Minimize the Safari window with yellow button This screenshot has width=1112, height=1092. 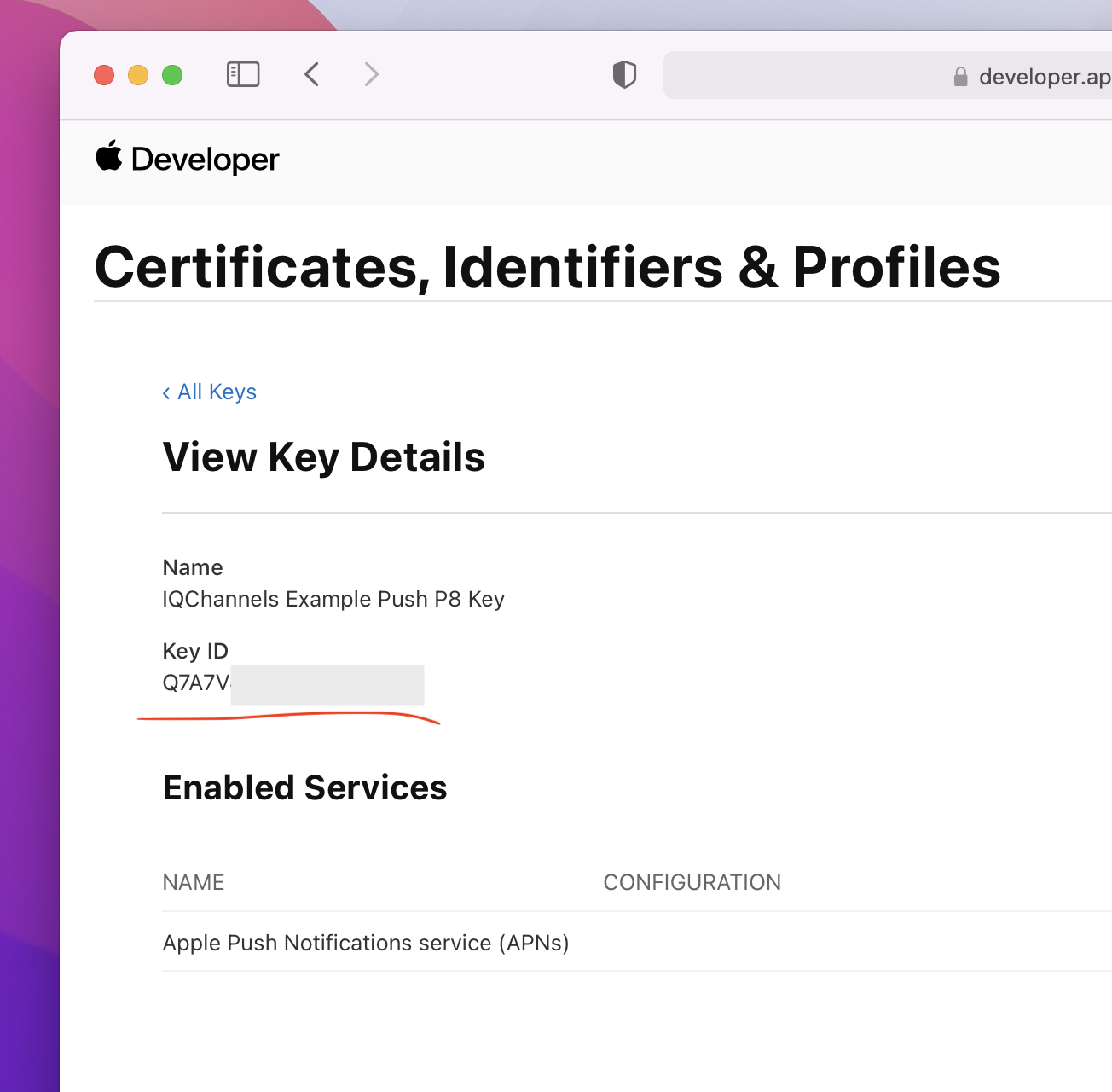click(x=138, y=75)
